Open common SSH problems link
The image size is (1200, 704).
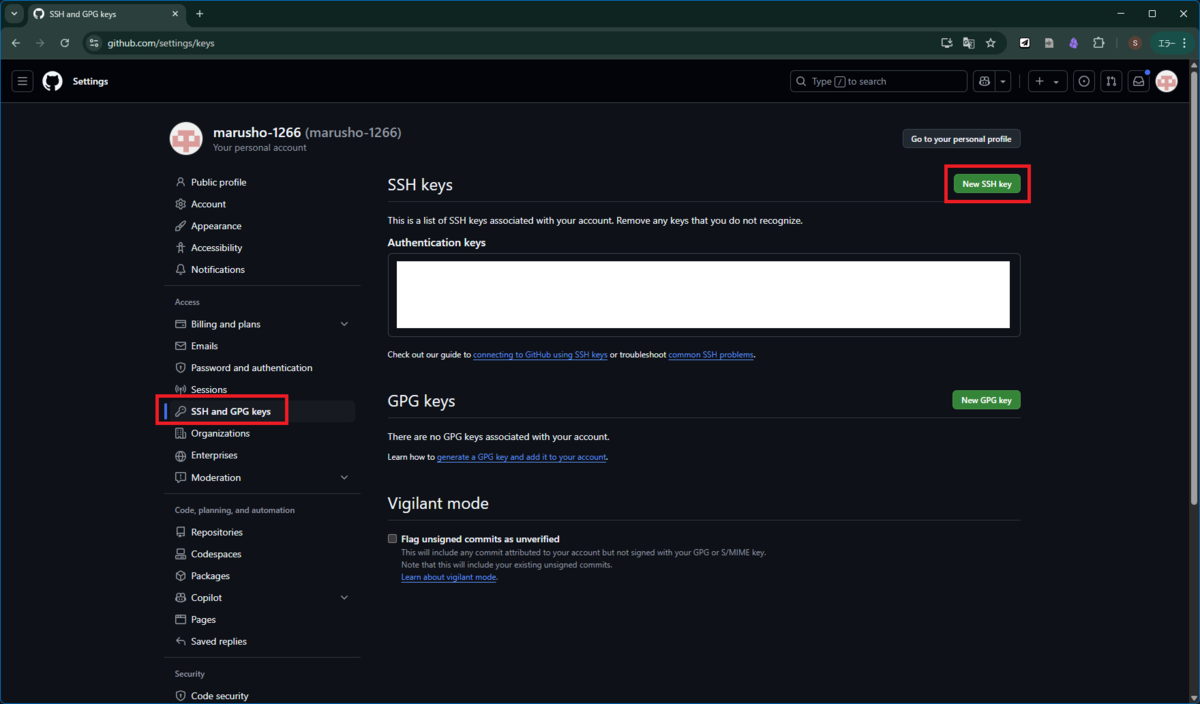pos(711,355)
